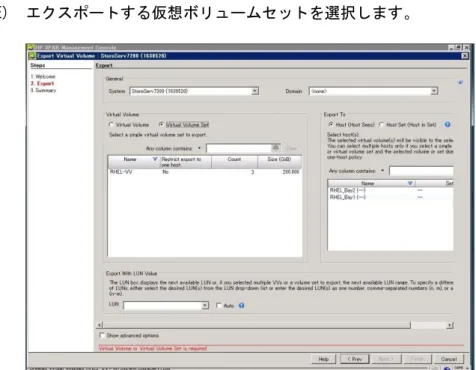Click the Help button
The image size is (476, 370).
323,359
